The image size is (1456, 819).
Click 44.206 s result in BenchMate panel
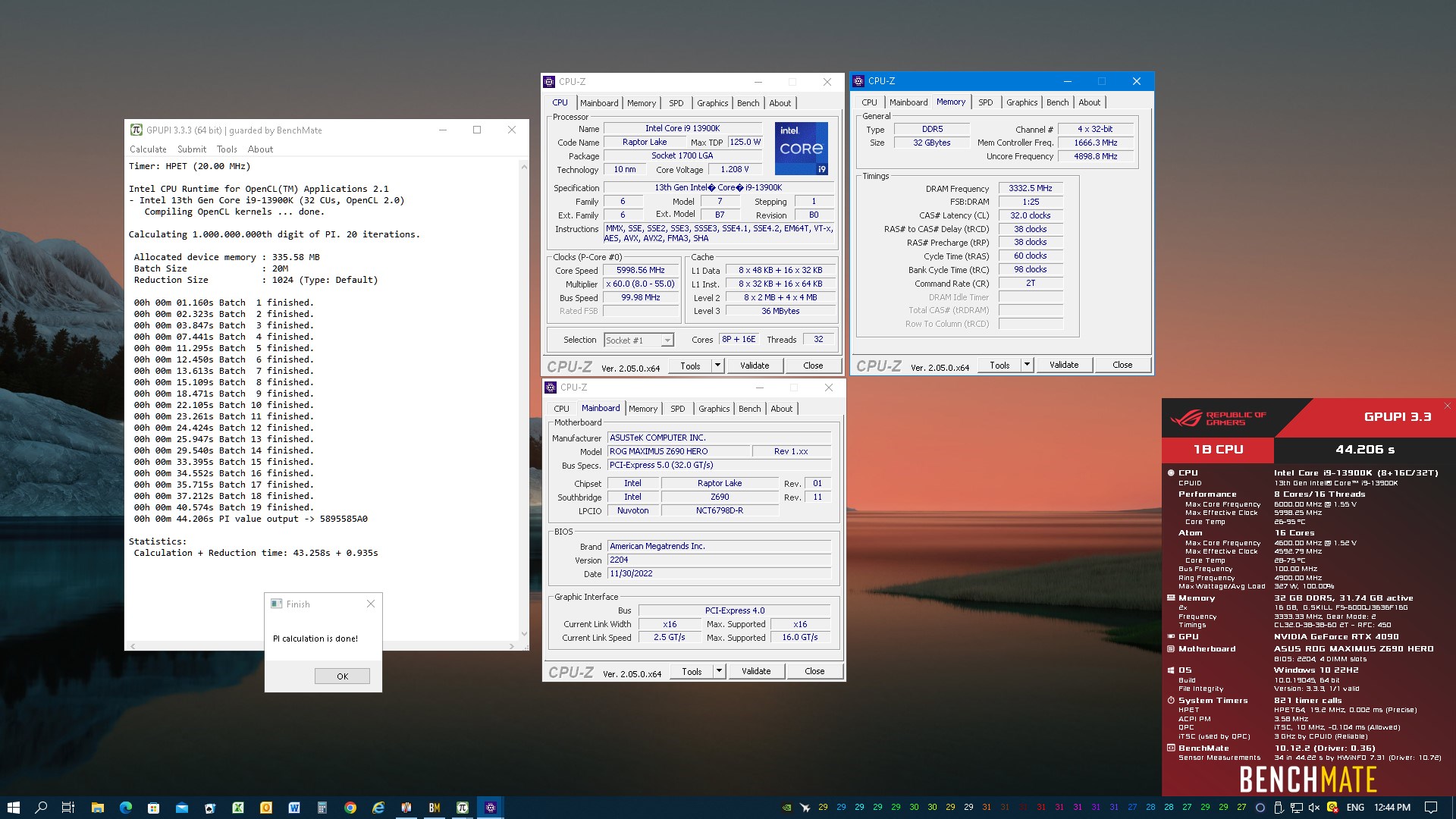pyautogui.click(x=1365, y=449)
